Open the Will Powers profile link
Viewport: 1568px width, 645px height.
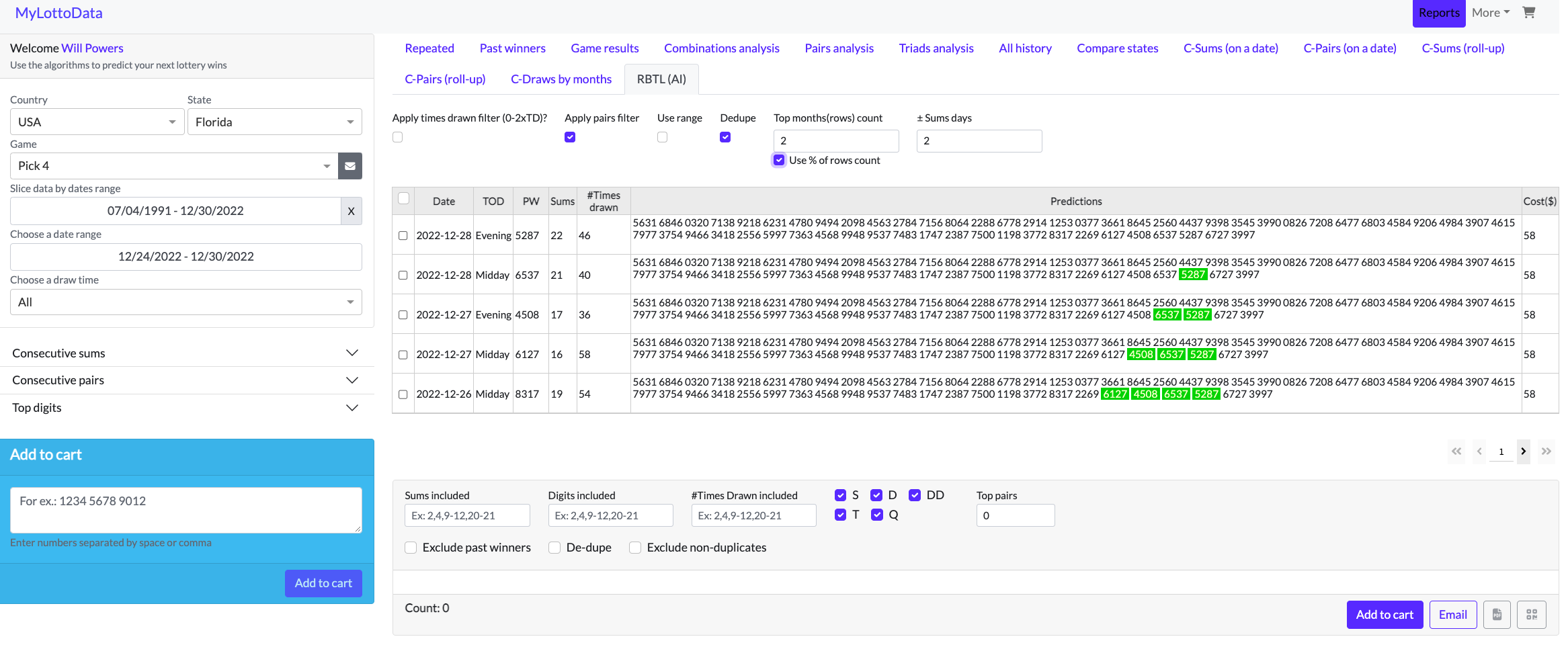pos(93,48)
